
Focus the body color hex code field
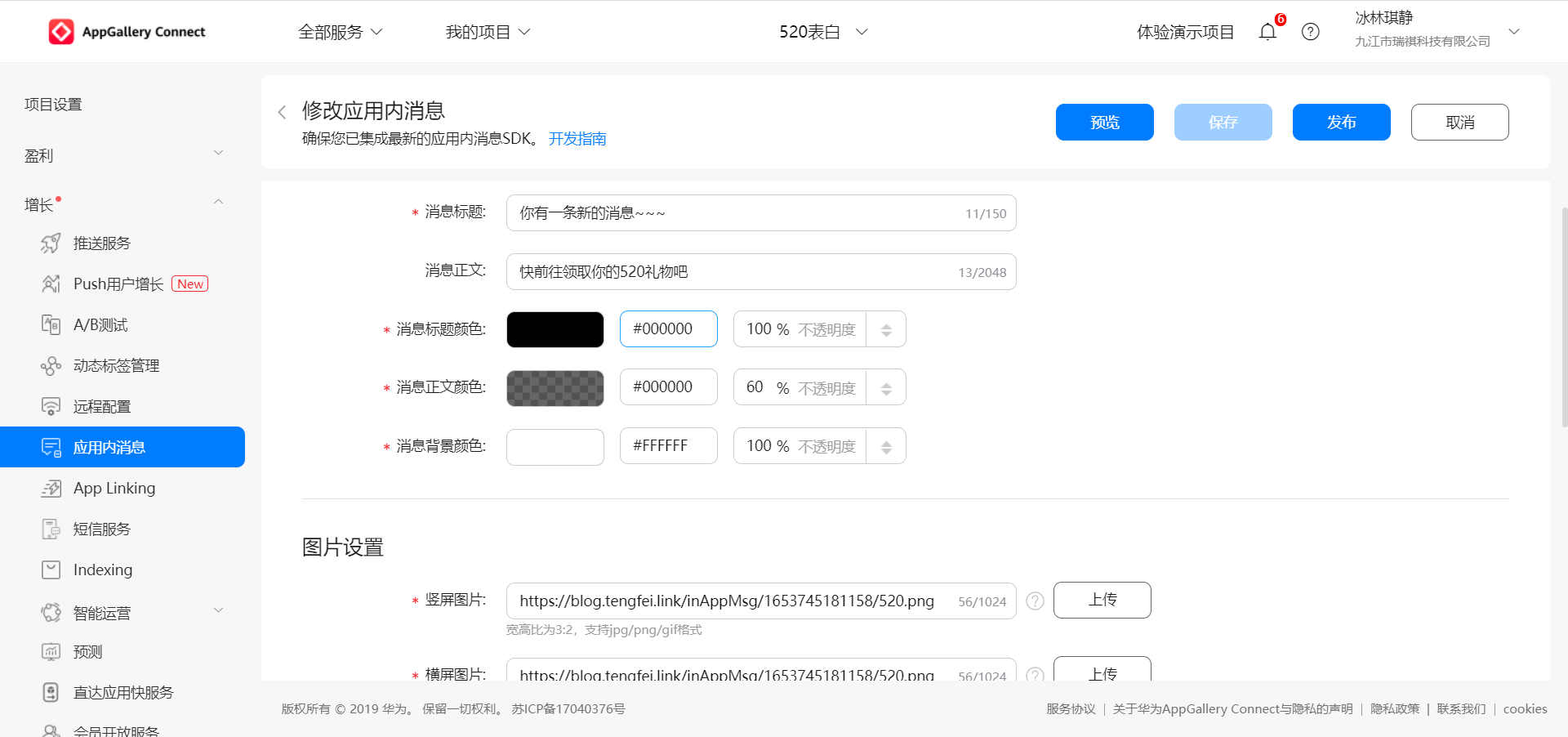click(669, 387)
